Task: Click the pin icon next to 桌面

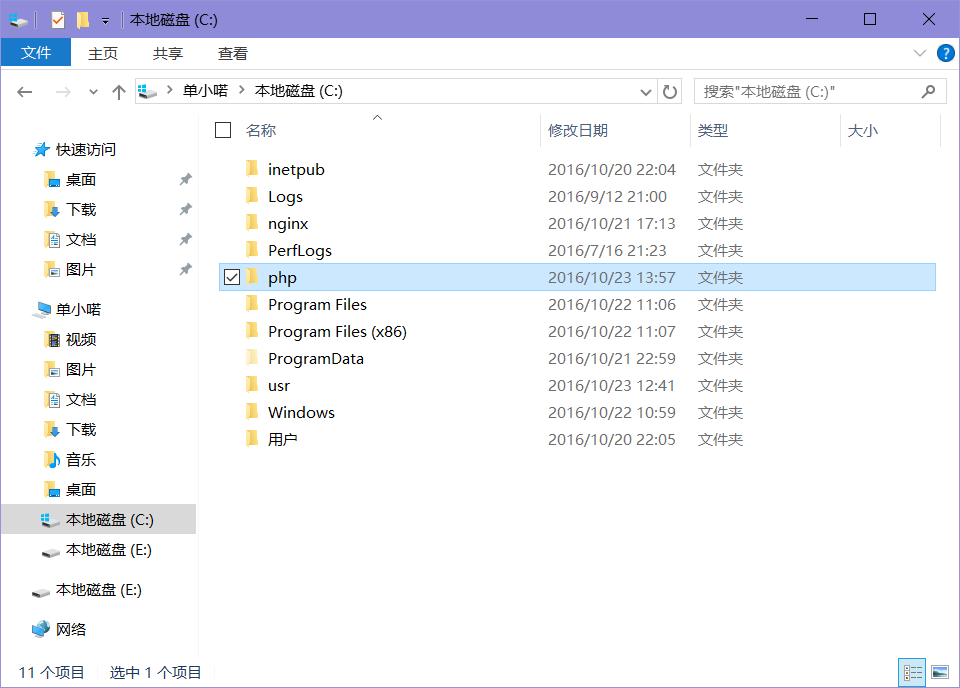Action: click(x=186, y=179)
